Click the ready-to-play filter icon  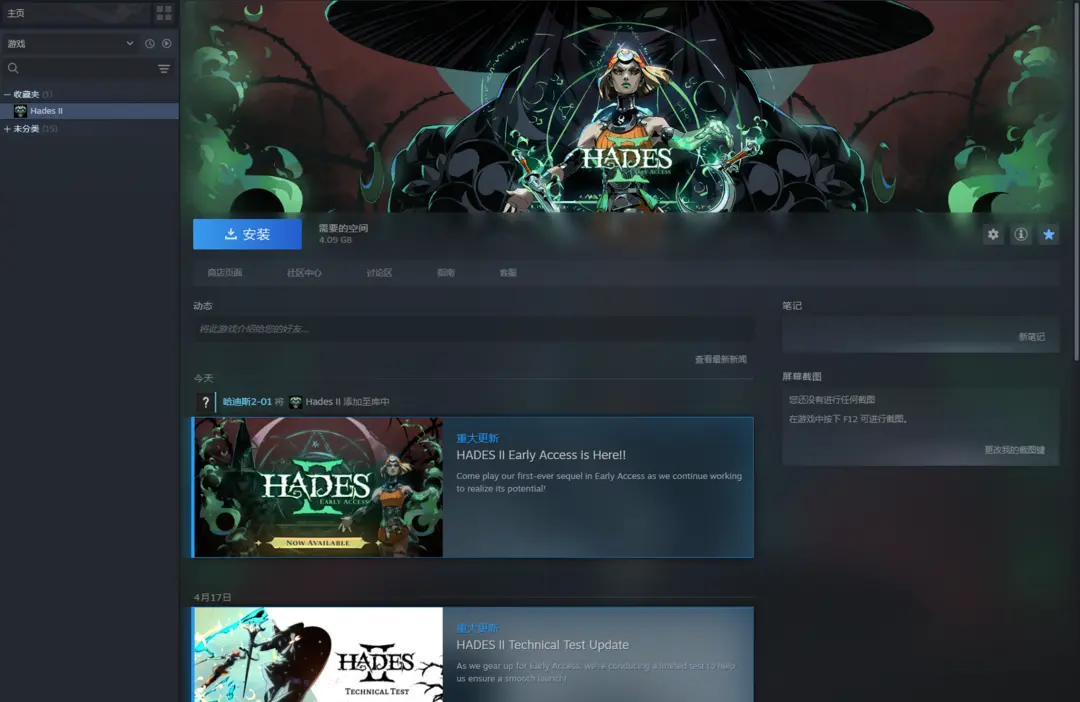pyautogui.click(x=167, y=43)
